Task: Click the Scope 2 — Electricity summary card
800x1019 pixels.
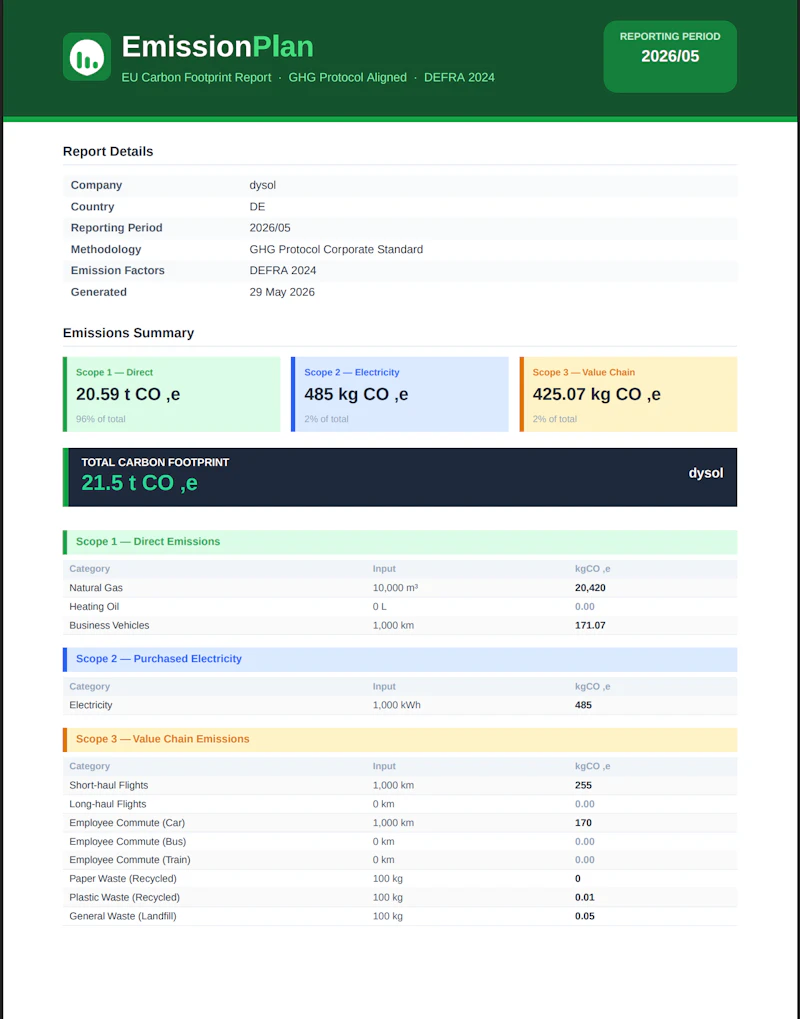Action: (400, 394)
